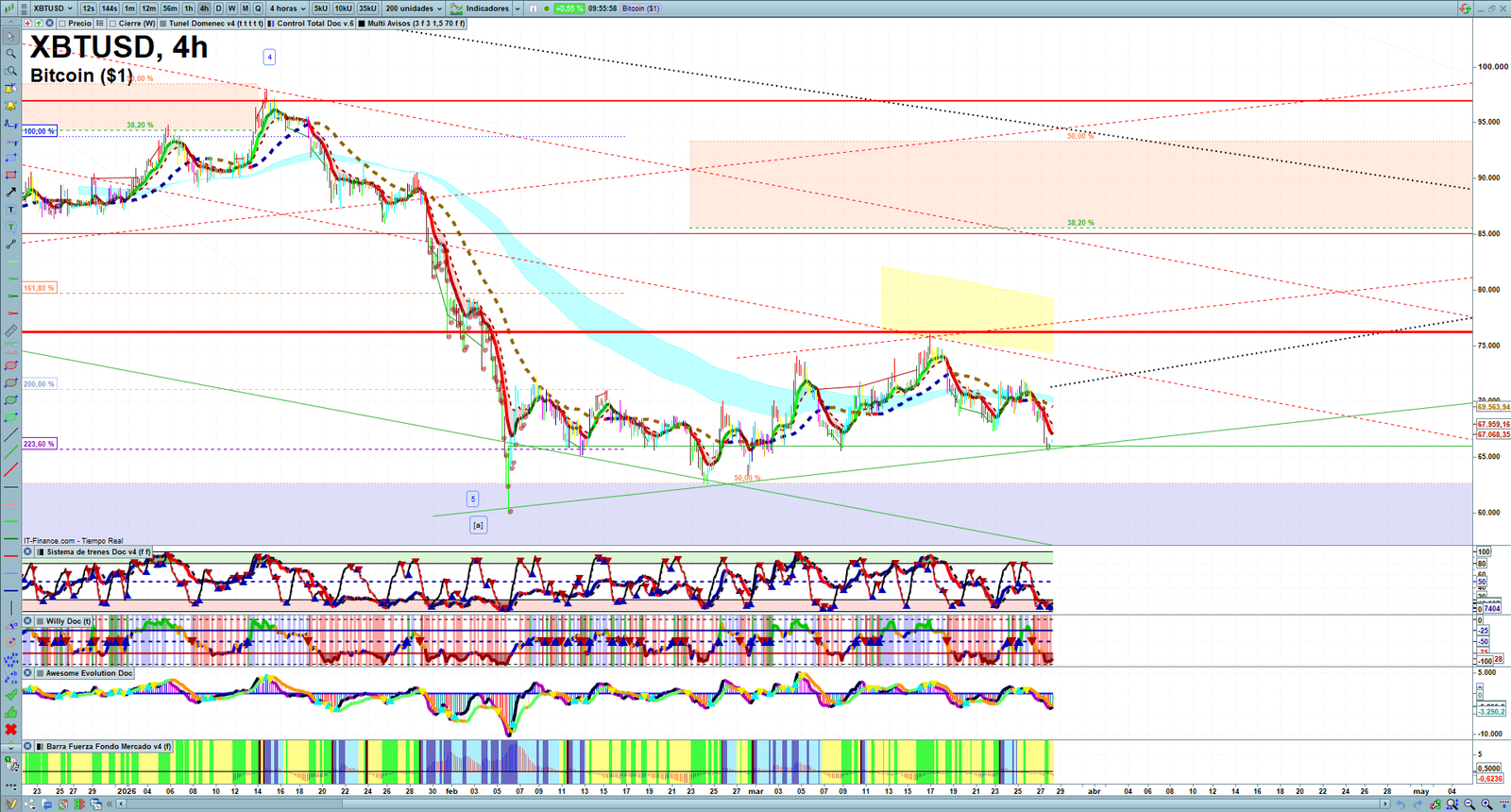Screen dimensions: 1511x812
Task: Click the red X delete tool
Action: (11, 730)
